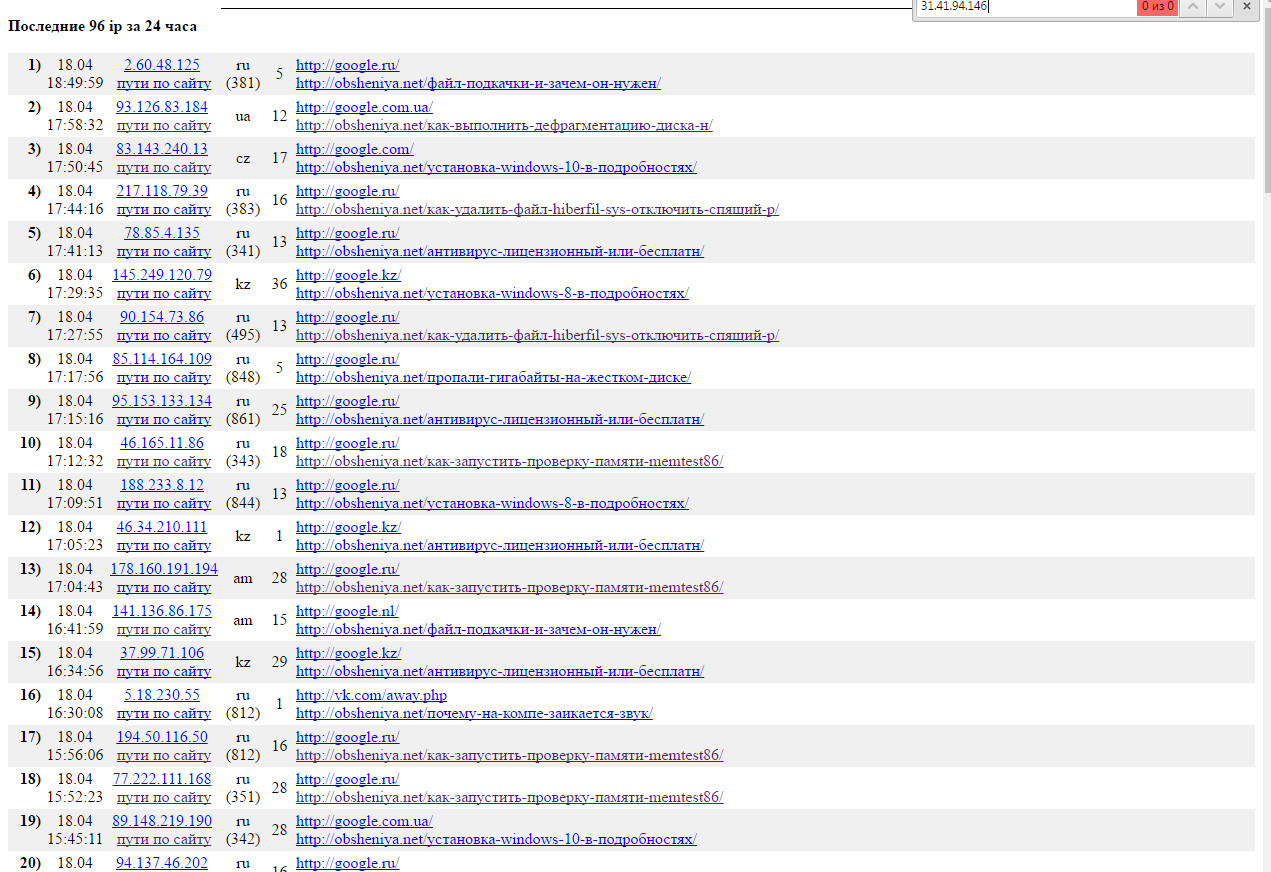
Task: Click country code 'cz' in row 3
Action: (x=243, y=158)
